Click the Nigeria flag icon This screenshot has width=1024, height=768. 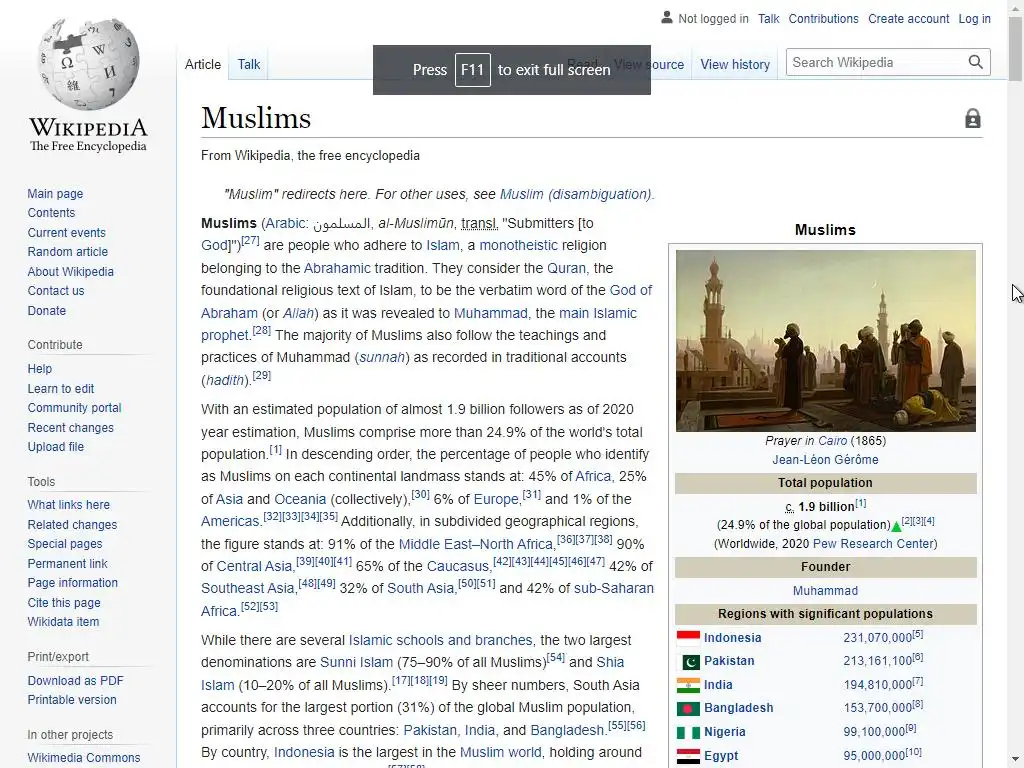point(688,732)
